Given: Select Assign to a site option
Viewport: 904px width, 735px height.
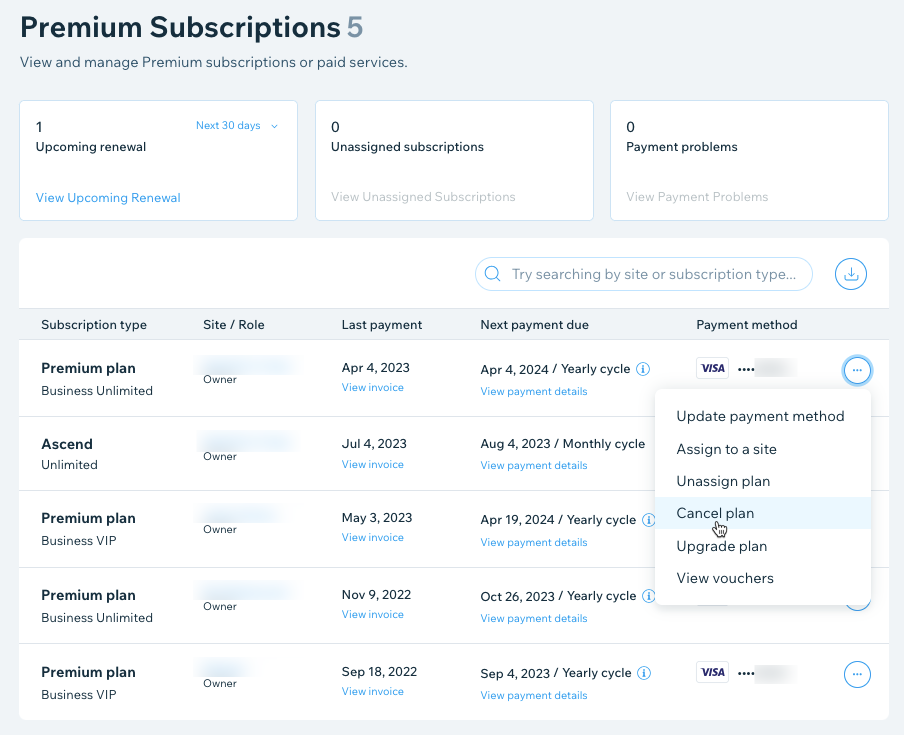Looking at the screenshot, I should coord(726,449).
